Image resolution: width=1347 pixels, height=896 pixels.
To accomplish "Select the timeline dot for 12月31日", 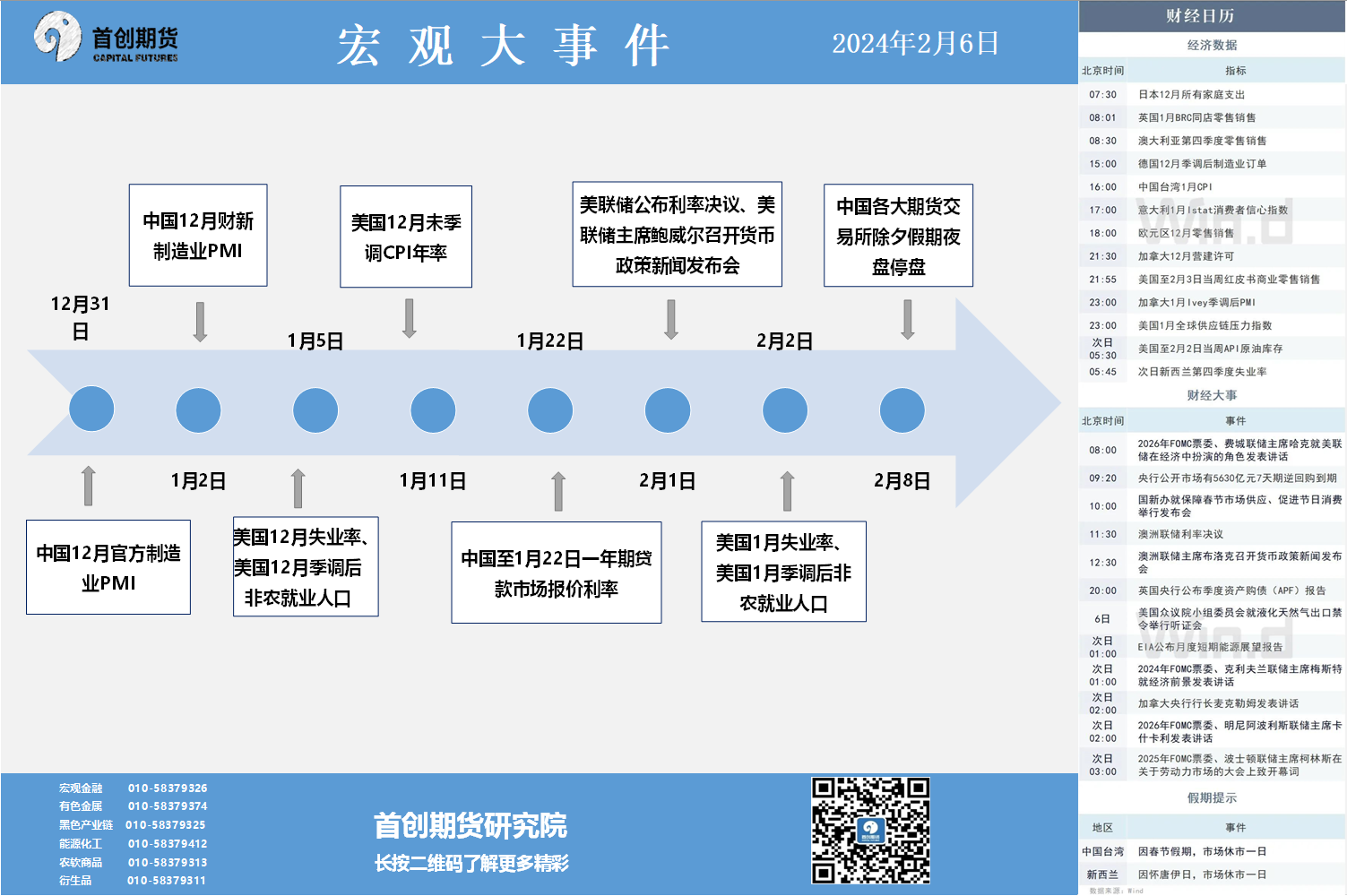I will [91, 409].
